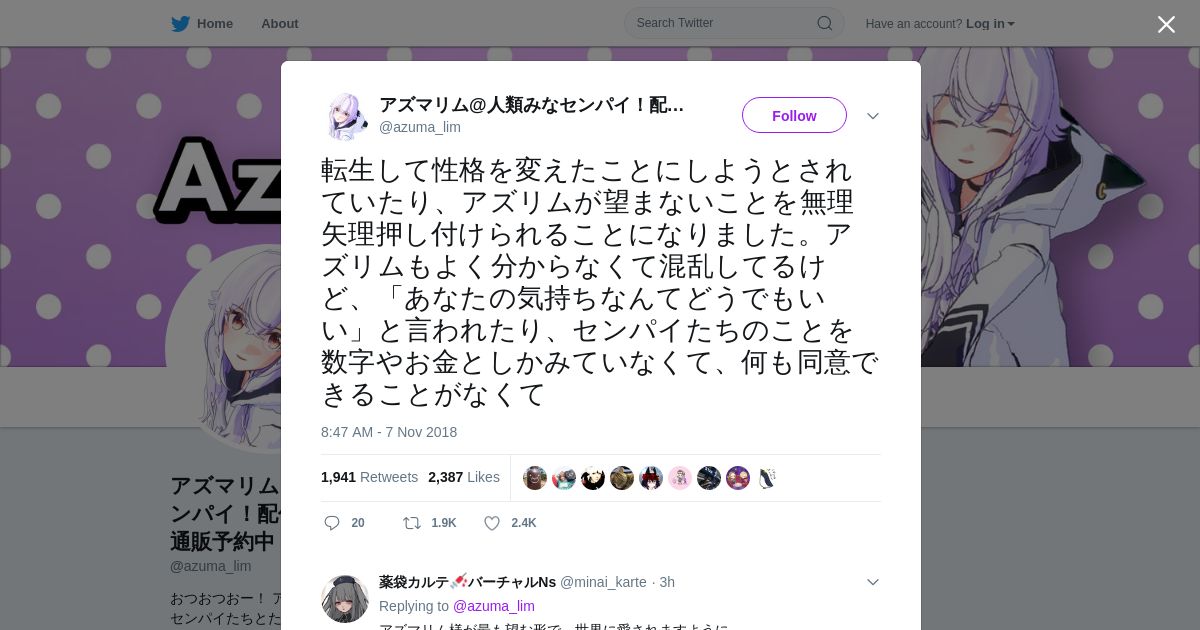View the 1,941 Retweets list
The height and width of the screenshot is (630, 1200).
[370, 477]
